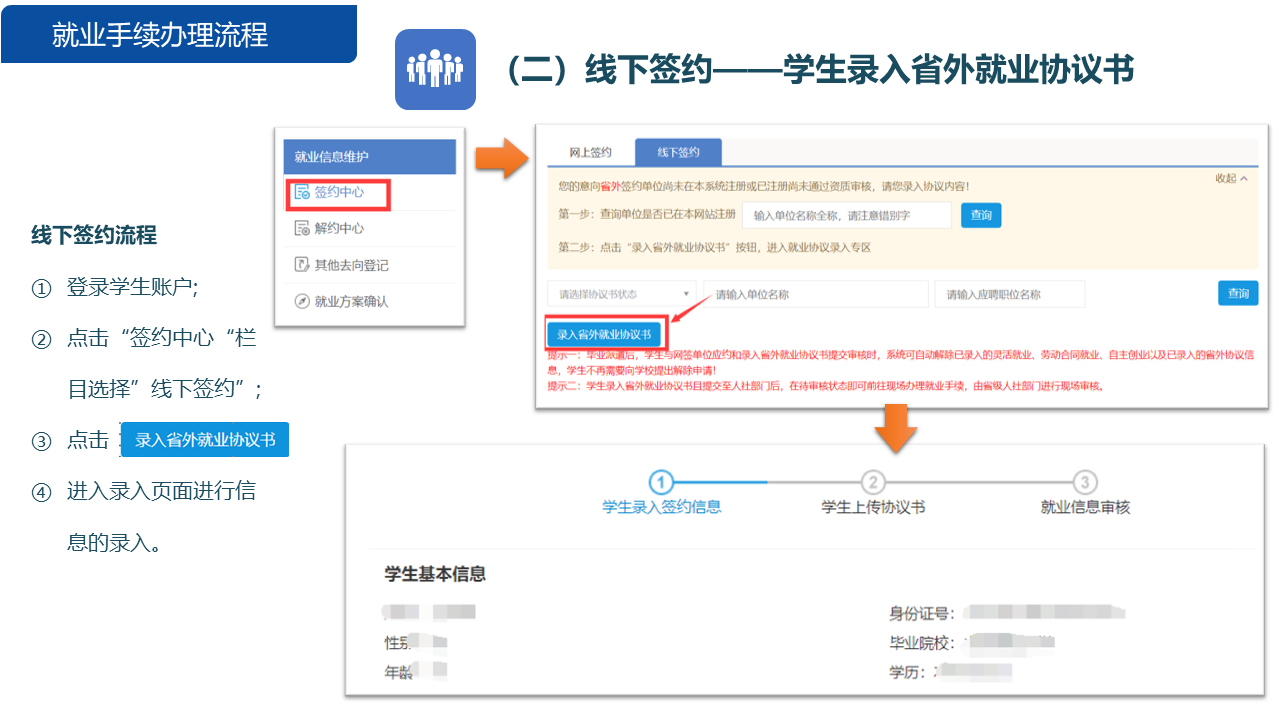Screen dimensions: 1280x720
Task: Switch to the 线下签约 tab
Action: tap(678, 153)
